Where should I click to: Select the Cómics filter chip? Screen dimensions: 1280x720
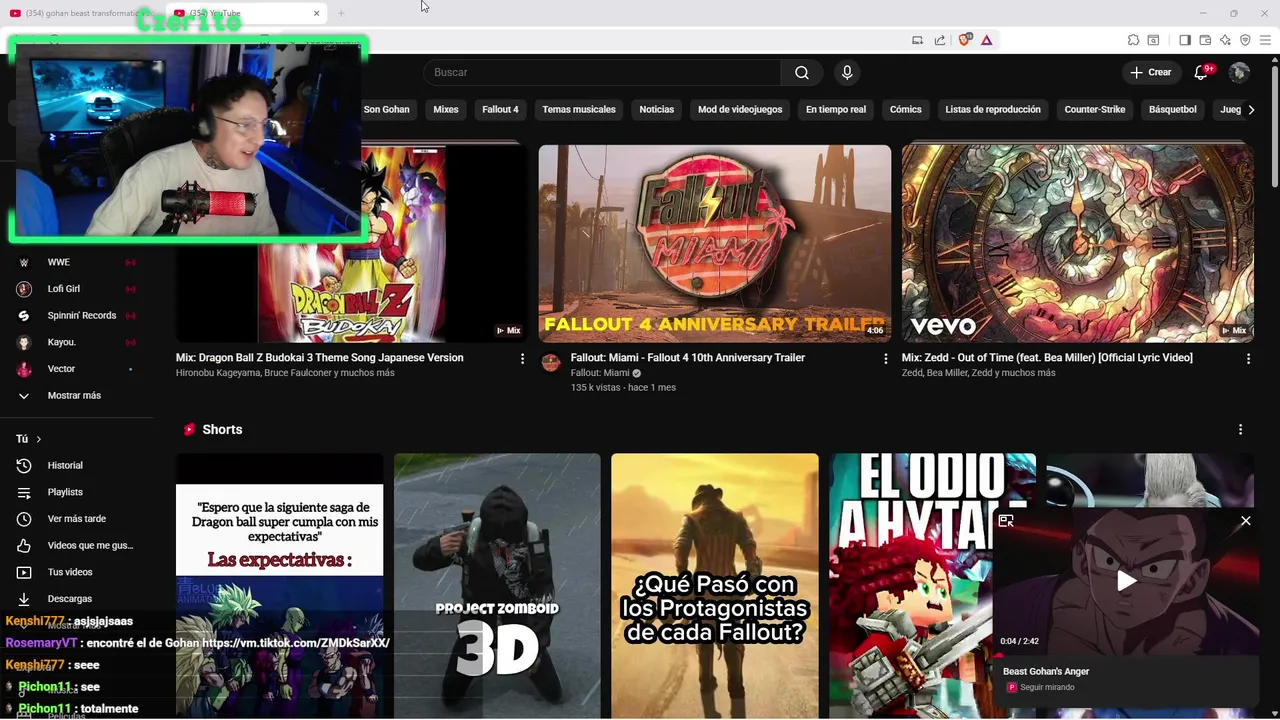(906, 109)
